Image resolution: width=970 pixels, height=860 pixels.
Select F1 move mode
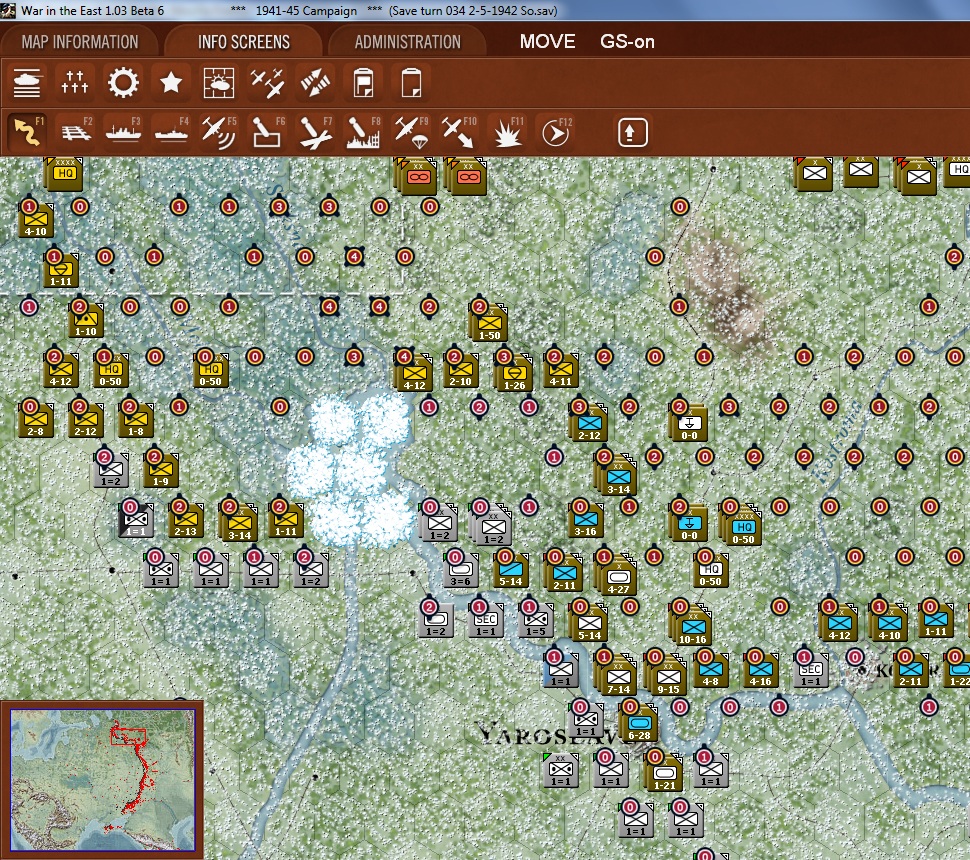(x=28, y=132)
